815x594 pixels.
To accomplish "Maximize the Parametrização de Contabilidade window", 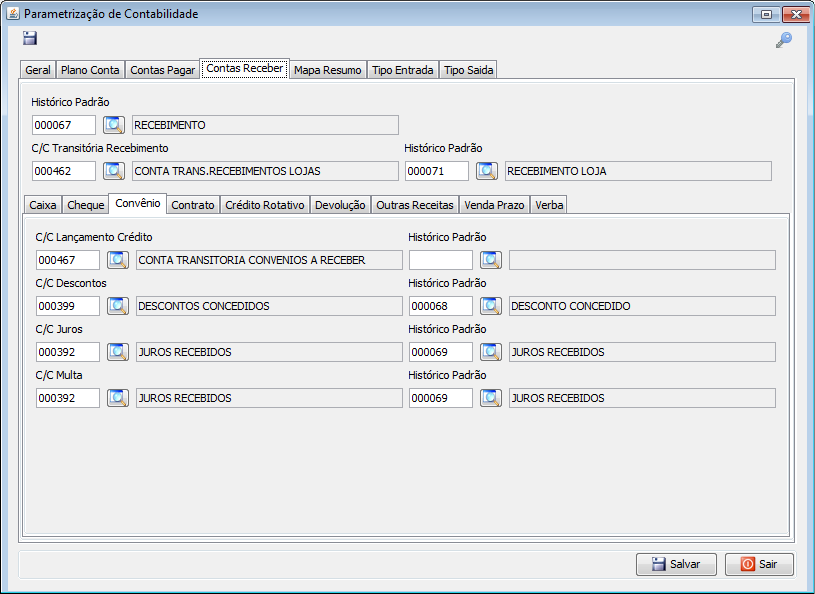I will coord(766,14).
